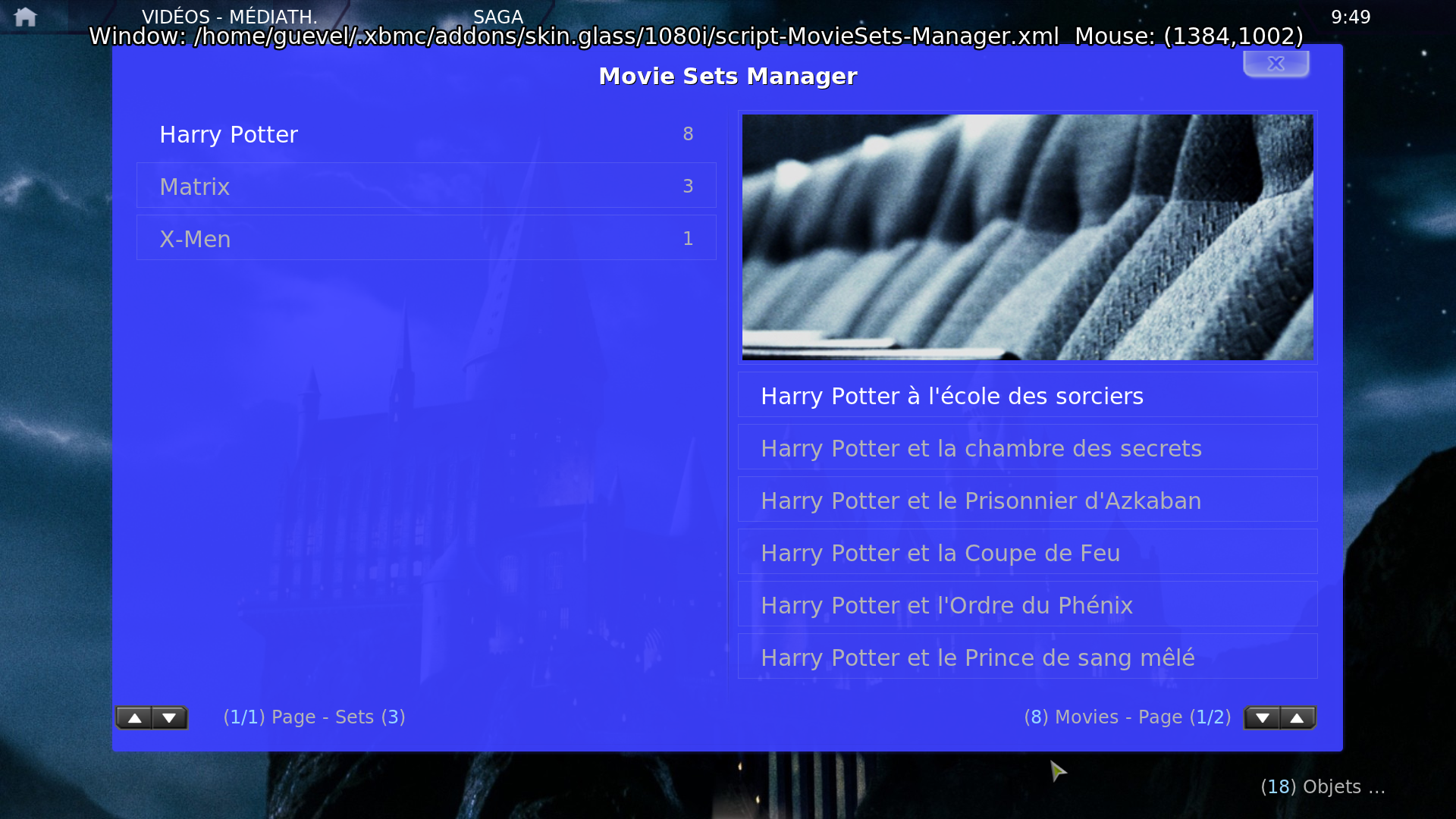The image size is (1456, 819).
Task: Select the X-Men movie set
Action: (x=426, y=238)
